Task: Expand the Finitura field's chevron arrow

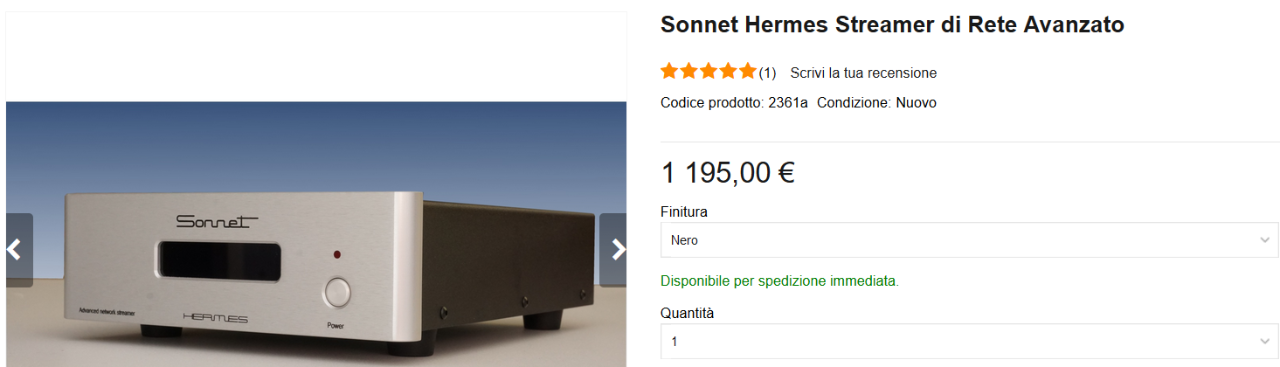Action: click(x=1264, y=241)
